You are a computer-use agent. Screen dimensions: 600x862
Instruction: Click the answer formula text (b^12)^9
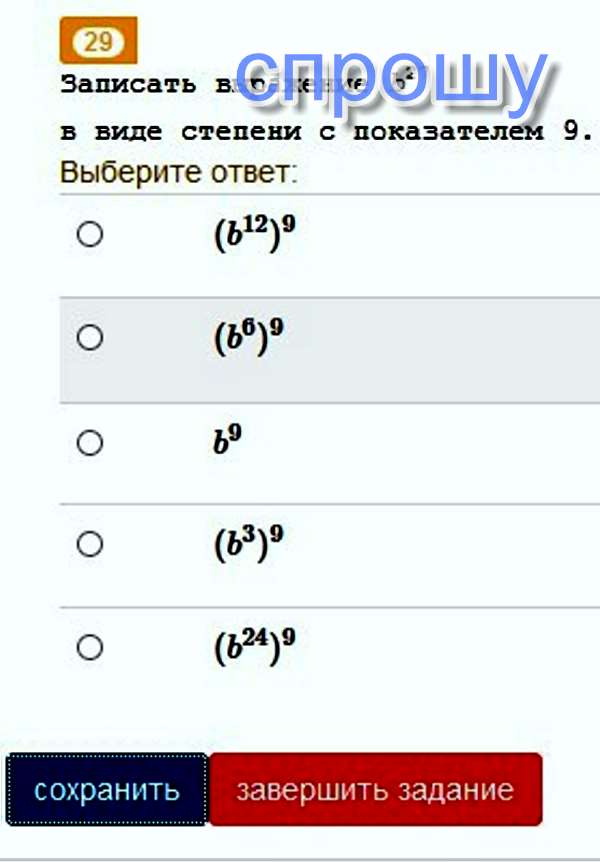coord(254,236)
